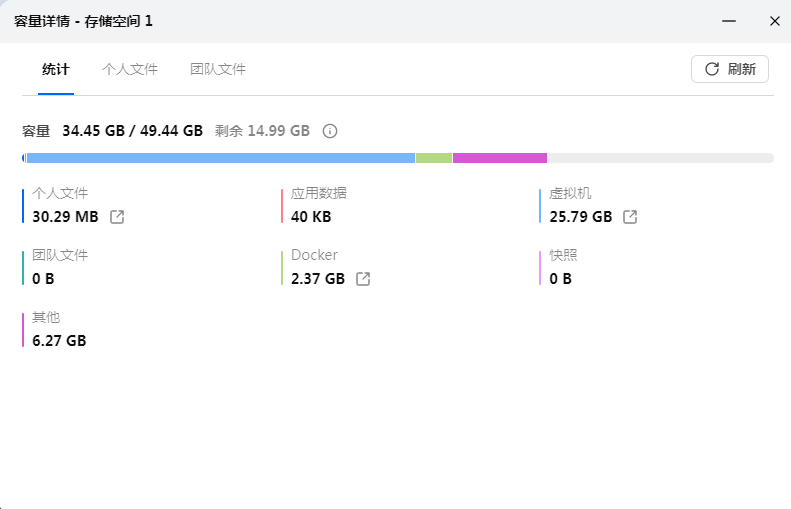The height and width of the screenshot is (509, 791).
Task: Click the refresh arrow icon
Action: 712,69
